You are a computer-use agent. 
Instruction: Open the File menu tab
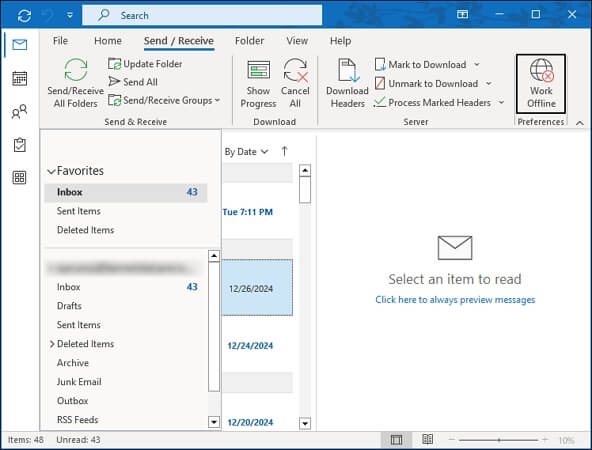tap(60, 41)
